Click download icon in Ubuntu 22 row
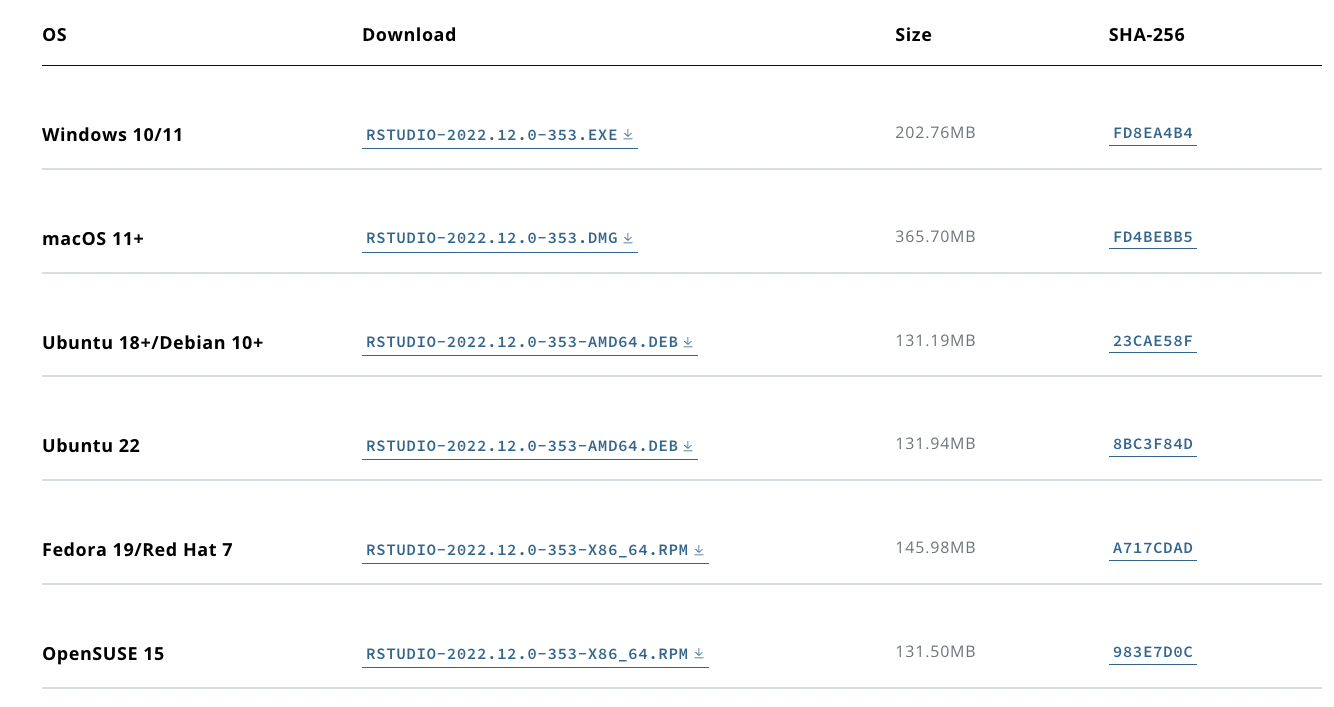Image resolution: width=1334 pixels, height=707 pixels. click(x=688, y=446)
